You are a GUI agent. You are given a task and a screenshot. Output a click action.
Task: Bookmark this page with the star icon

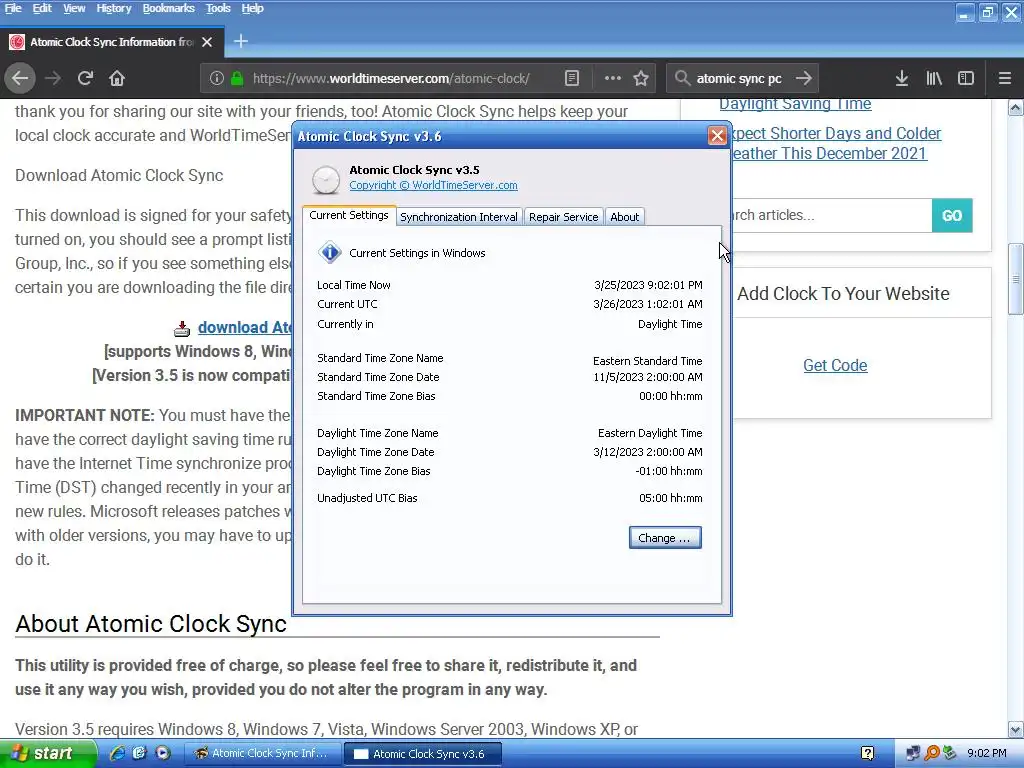pos(641,78)
